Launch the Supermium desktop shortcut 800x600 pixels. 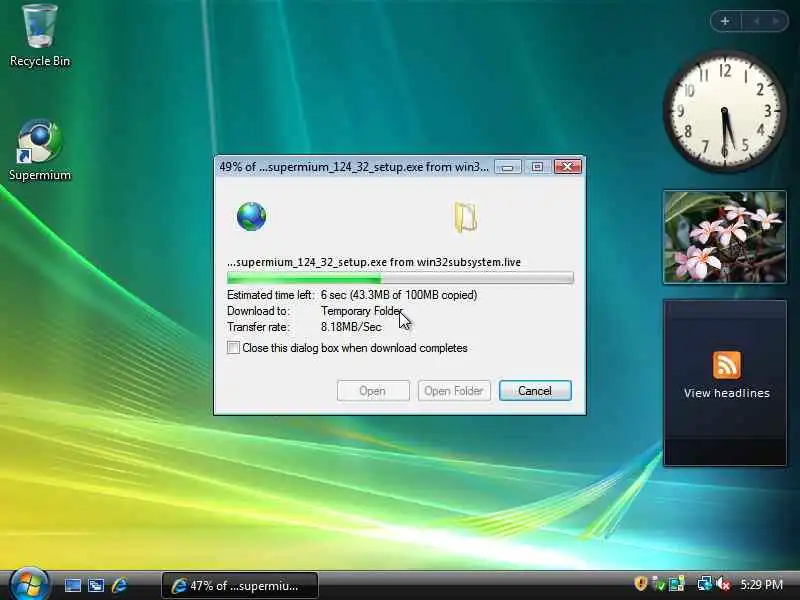(x=39, y=151)
